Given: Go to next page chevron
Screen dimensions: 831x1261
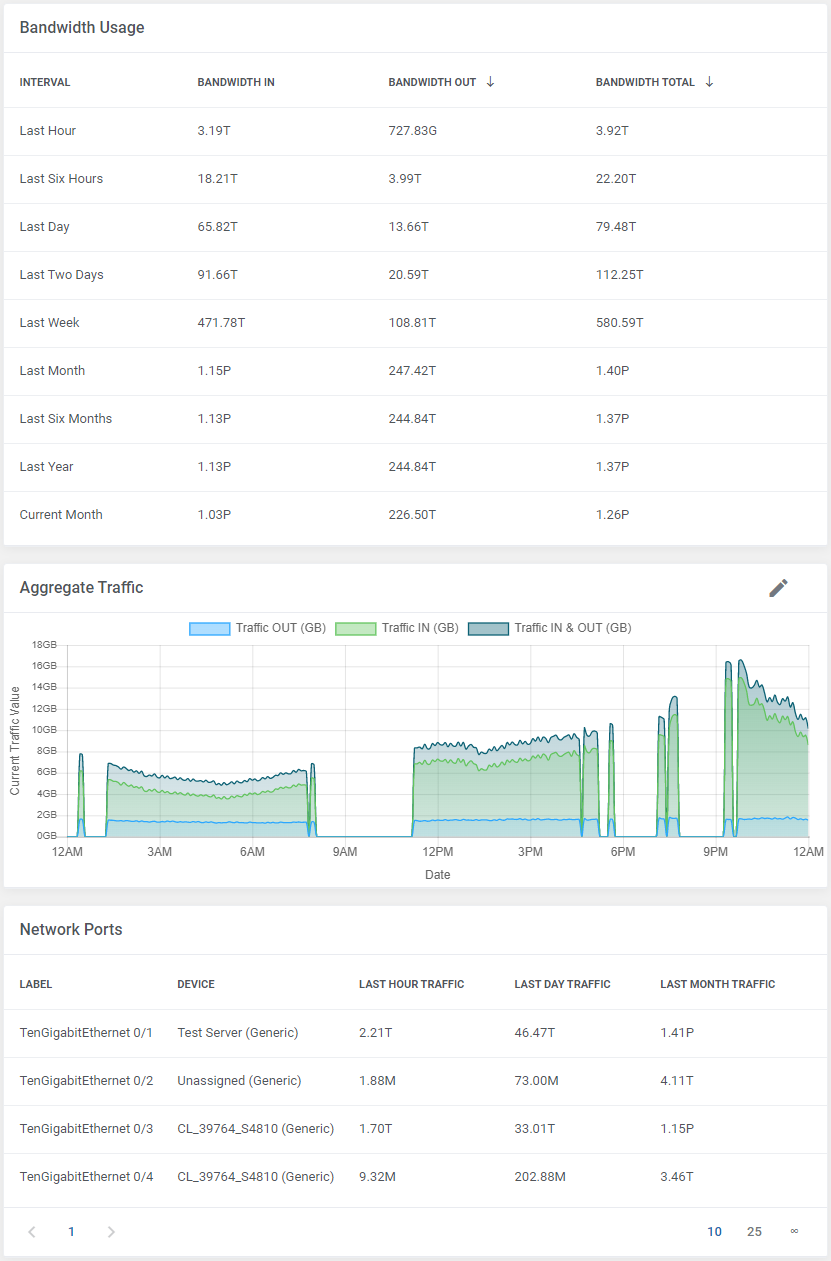Looking at the screenshot, I should [x=111, y=1232].
